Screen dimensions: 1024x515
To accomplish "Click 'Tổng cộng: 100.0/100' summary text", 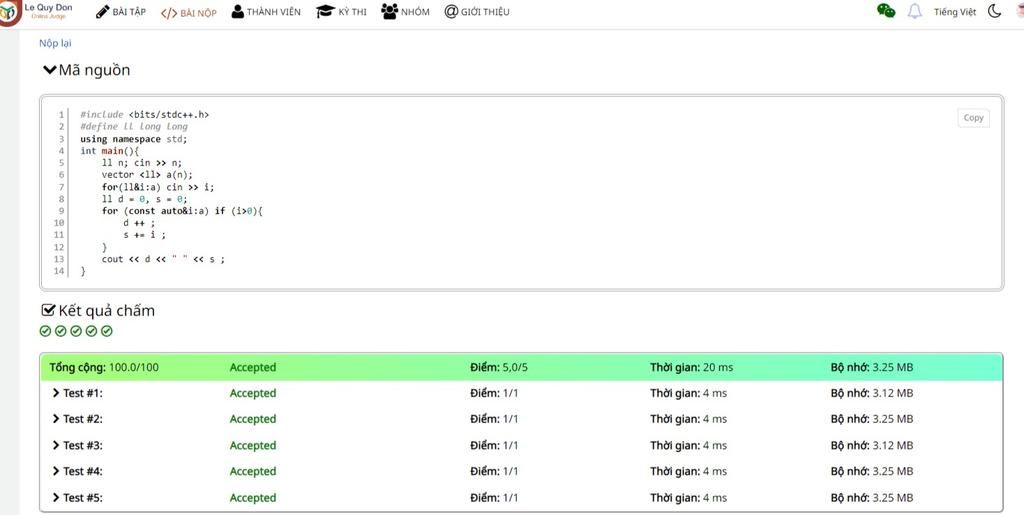I will click(x=104, y=367).
